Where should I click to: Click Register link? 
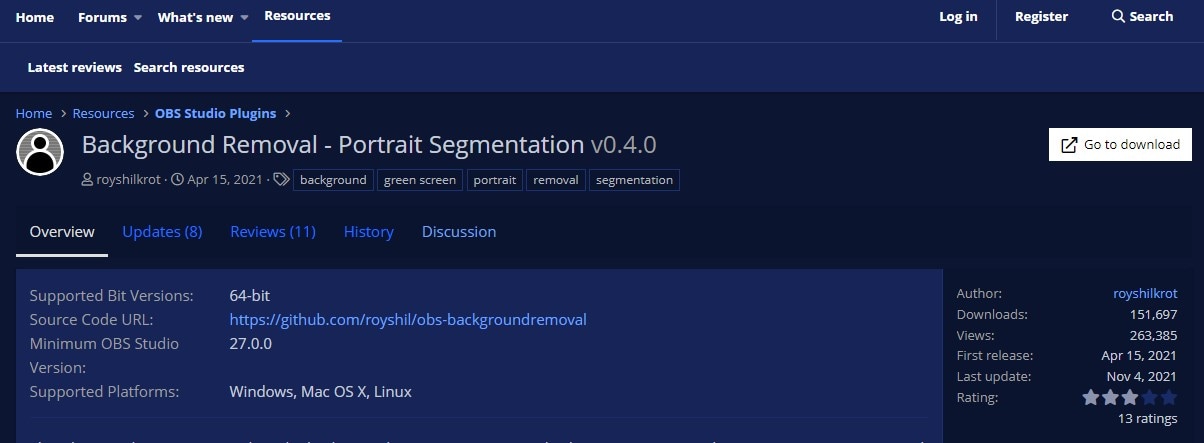(1041, 17)
